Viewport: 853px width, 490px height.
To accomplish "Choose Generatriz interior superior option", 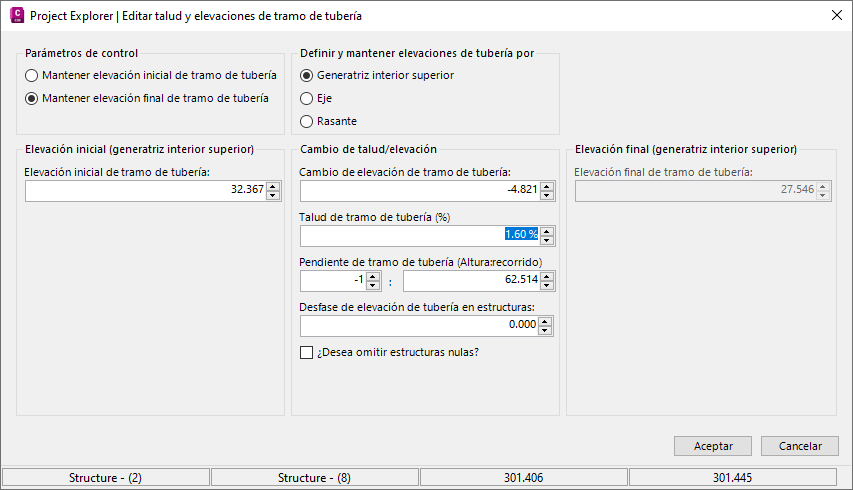I will [x=308, y=75].
